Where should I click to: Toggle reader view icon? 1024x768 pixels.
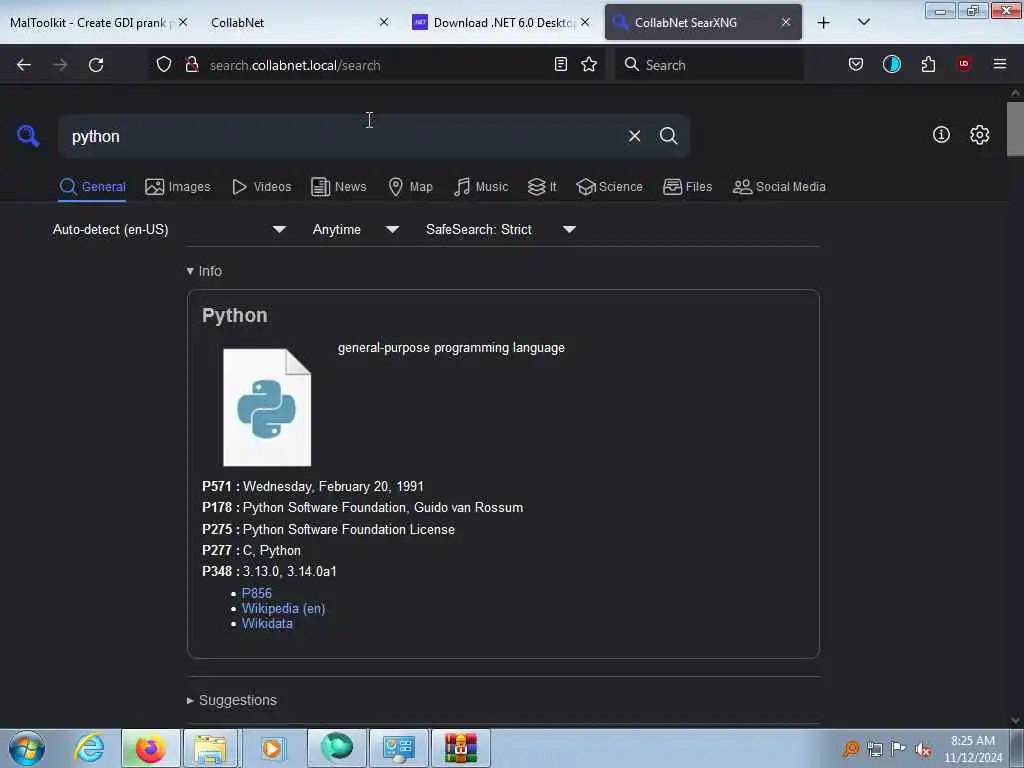click(x=560, y=64)
